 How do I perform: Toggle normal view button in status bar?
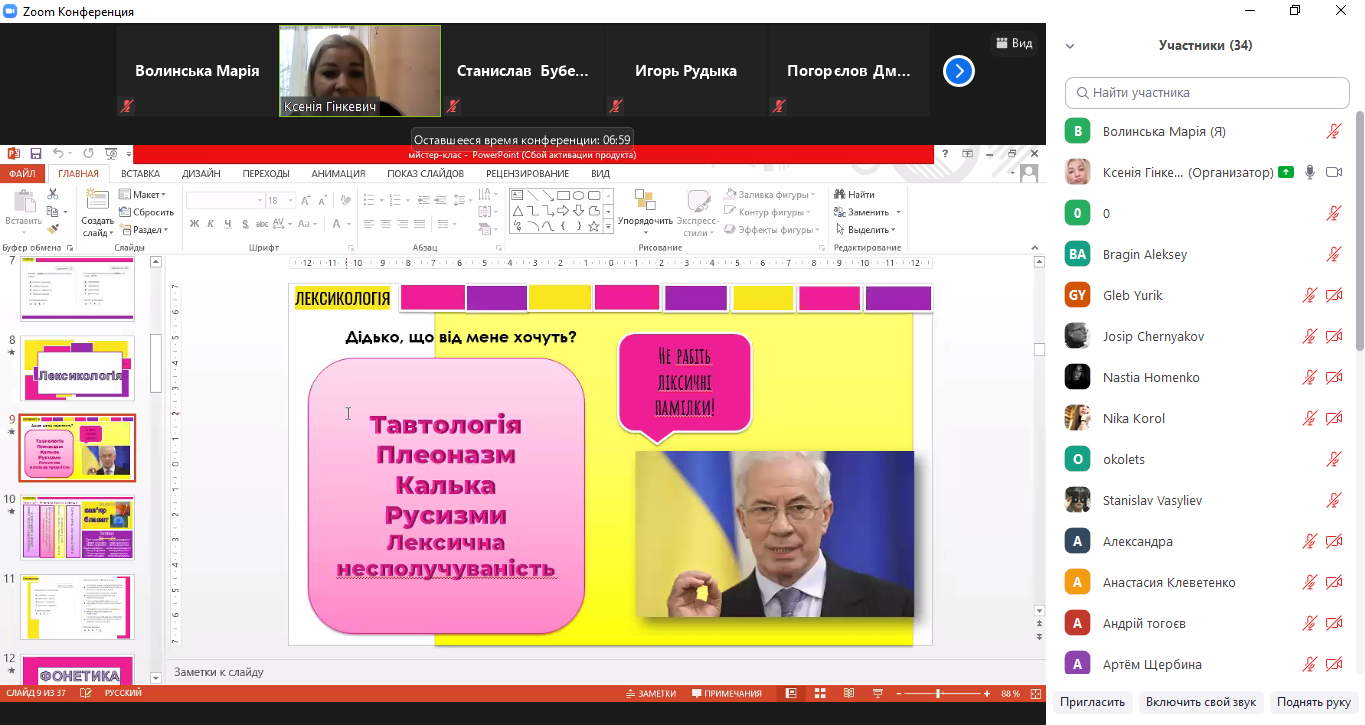791,693
